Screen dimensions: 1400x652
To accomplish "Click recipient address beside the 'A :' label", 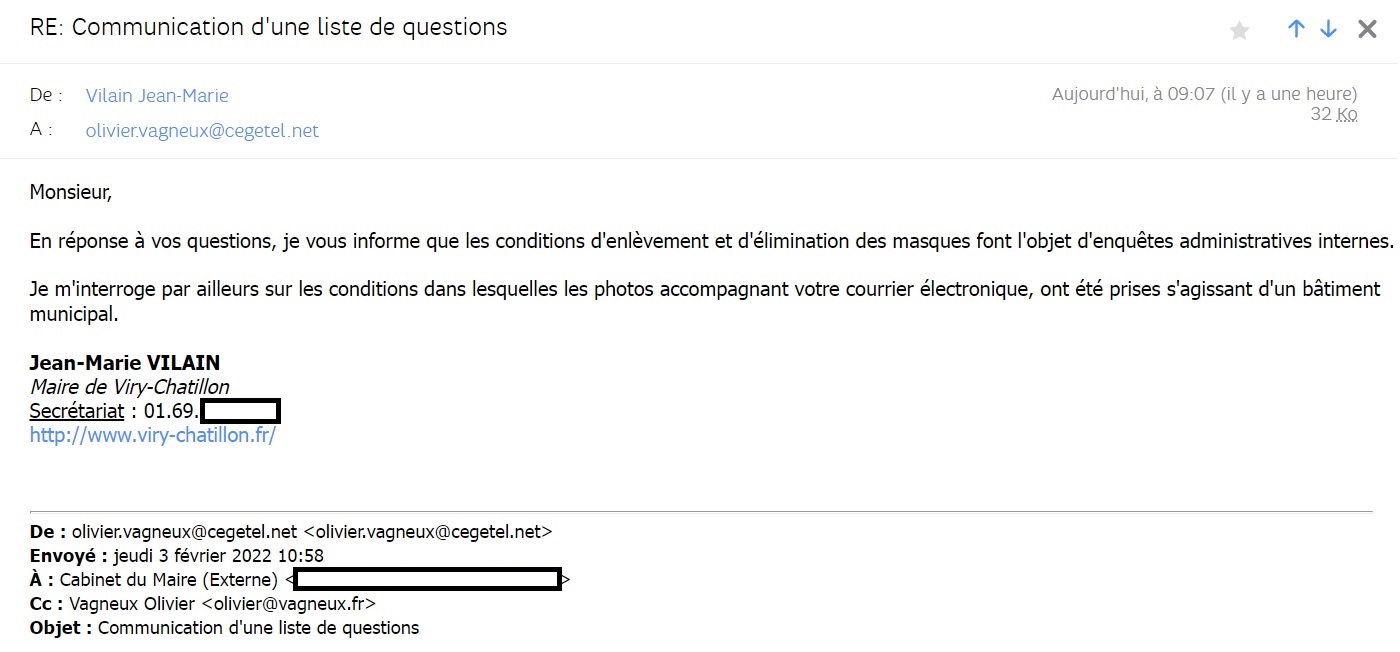I will point(202,131).
